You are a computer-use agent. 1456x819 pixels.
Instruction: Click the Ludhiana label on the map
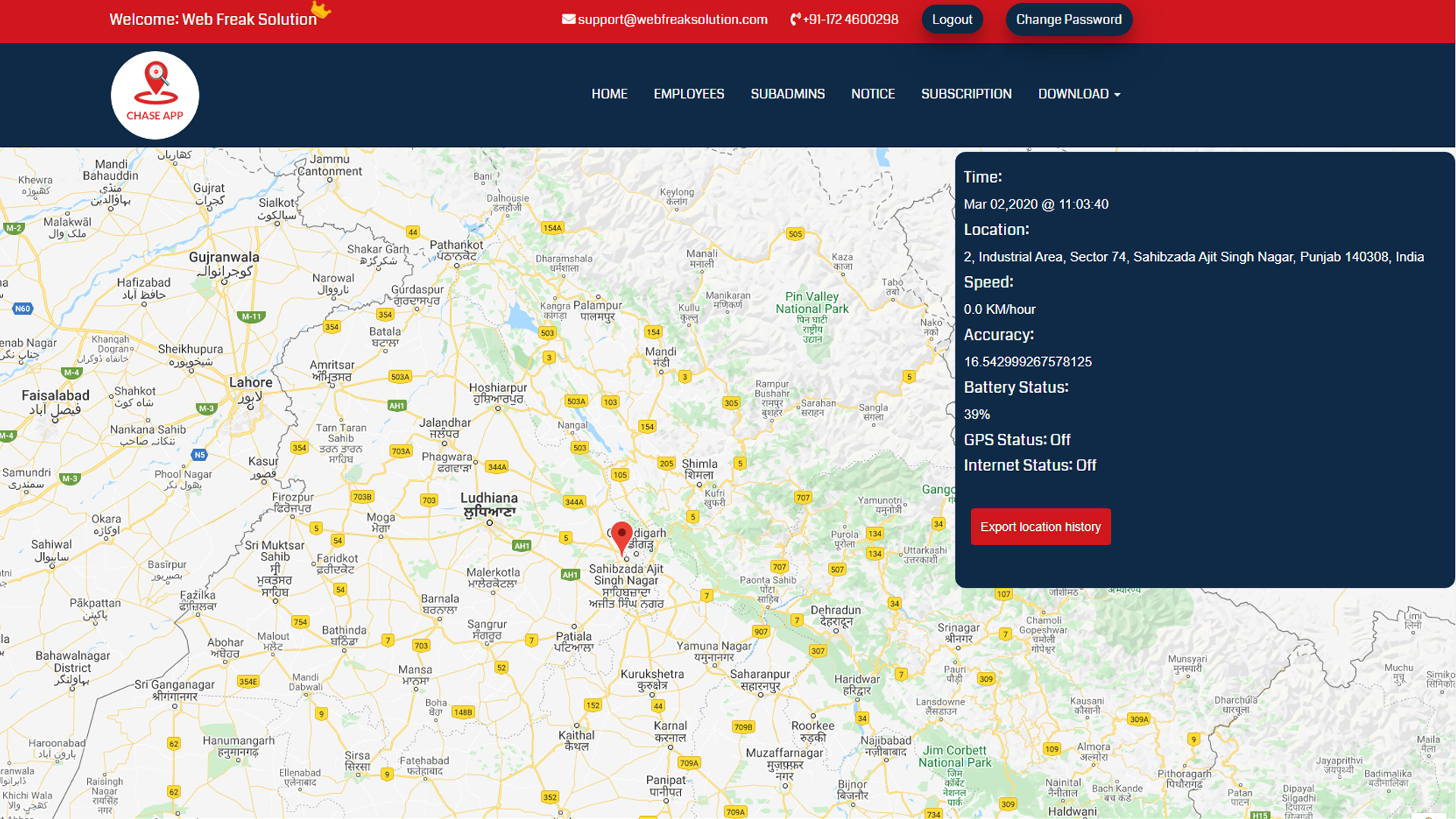[489, 504]
